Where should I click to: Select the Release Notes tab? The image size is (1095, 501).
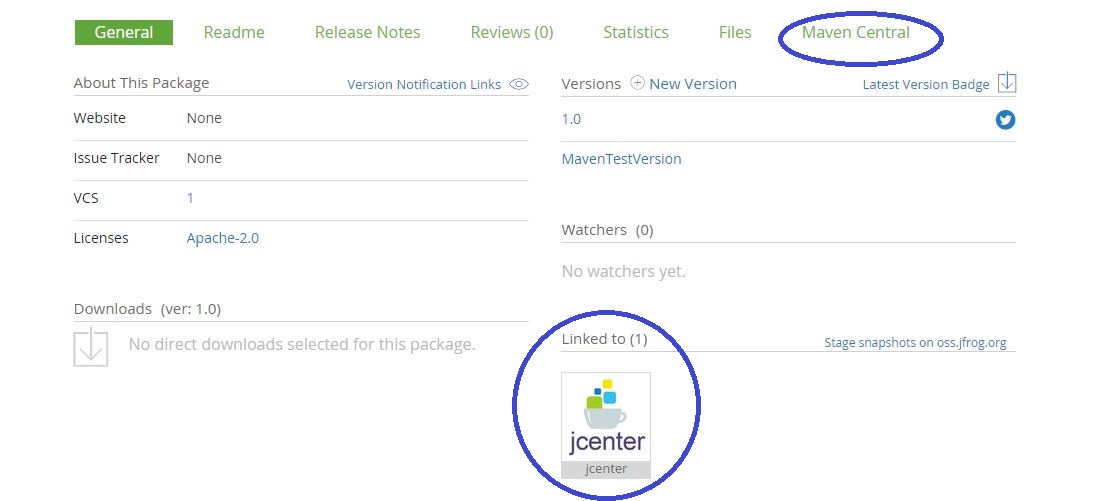point(367,32)
